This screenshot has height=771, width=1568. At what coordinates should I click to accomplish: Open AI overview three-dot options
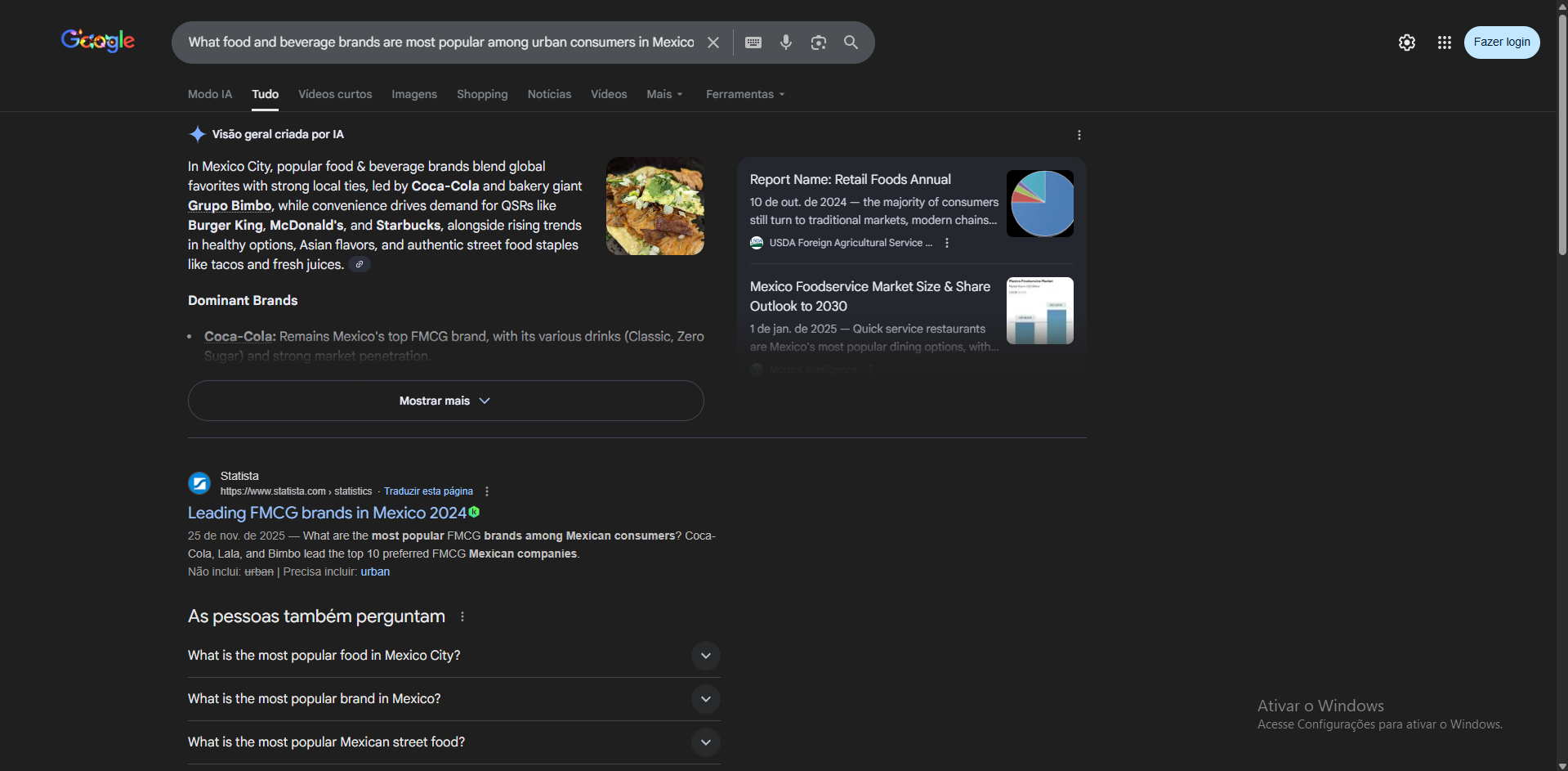pos(1079,135)
